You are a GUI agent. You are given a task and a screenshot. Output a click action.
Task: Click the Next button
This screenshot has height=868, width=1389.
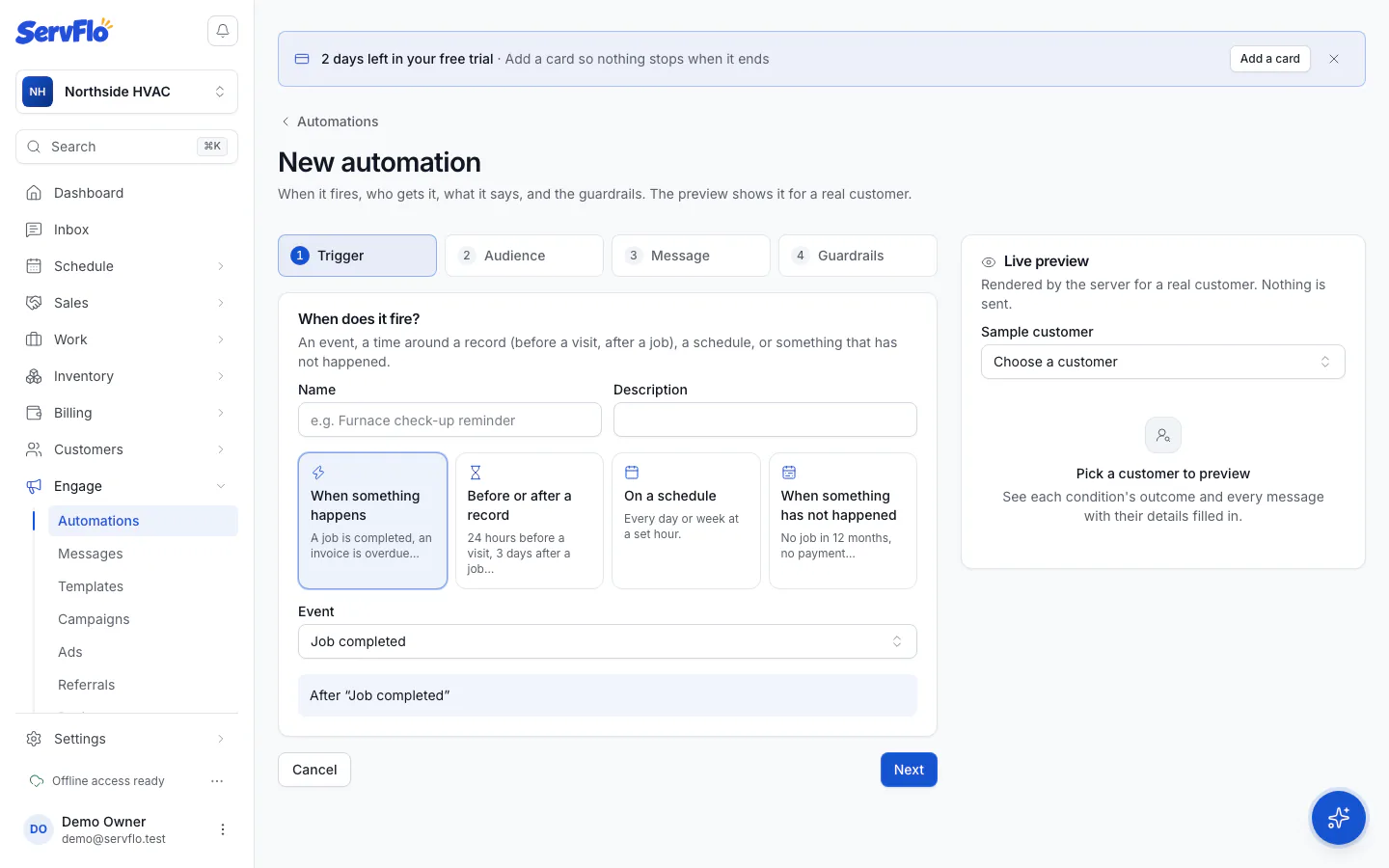point(909,770)
